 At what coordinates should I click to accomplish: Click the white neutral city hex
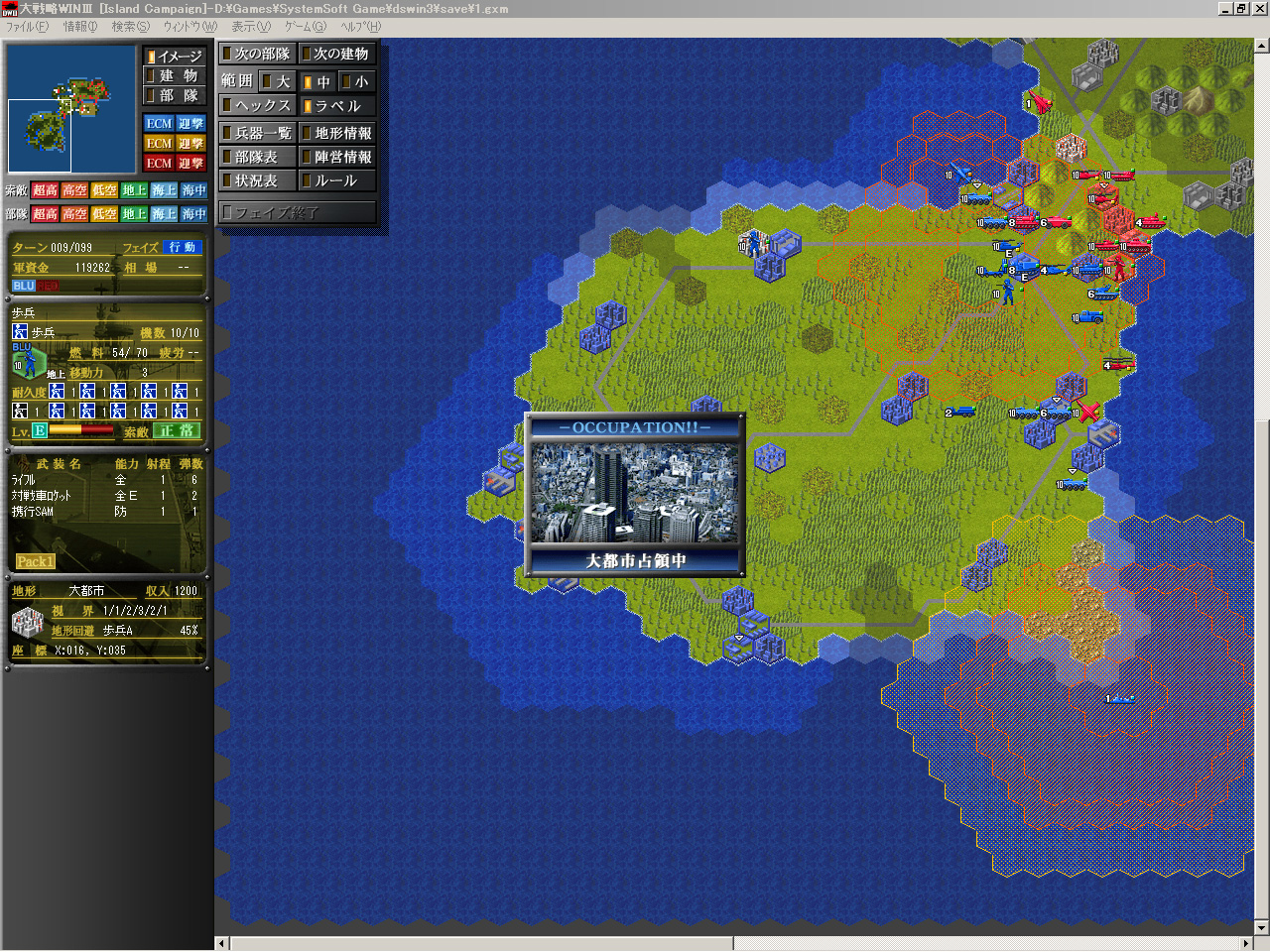click(x=1071, y=149)
